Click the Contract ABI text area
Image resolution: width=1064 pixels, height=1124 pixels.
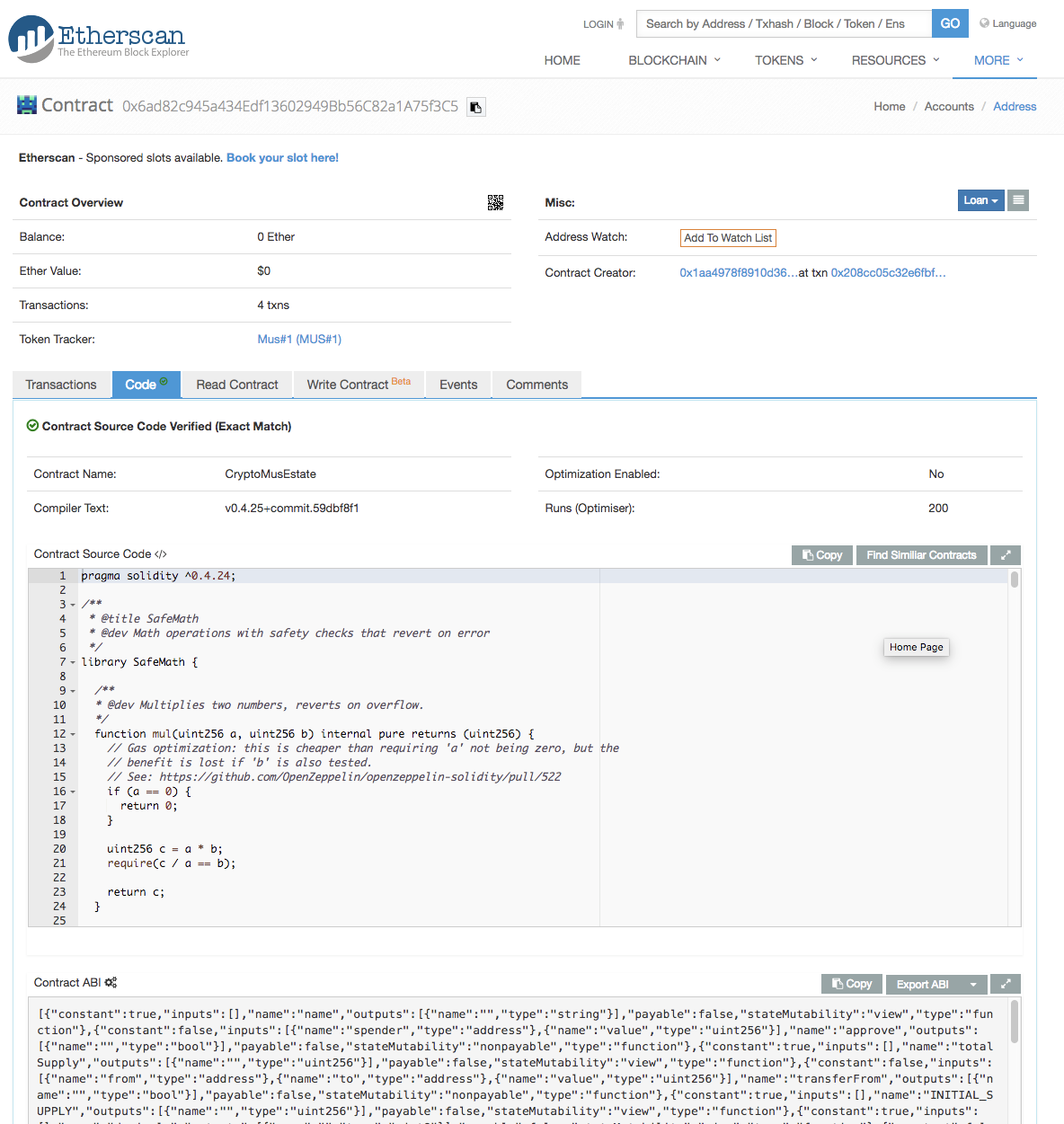point(517,1061)
